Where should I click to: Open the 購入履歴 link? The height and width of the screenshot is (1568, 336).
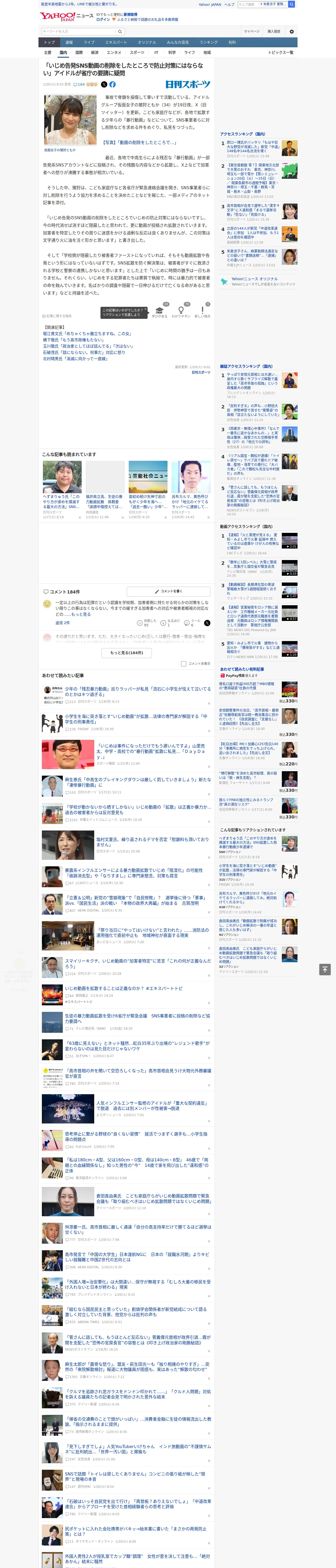[274, 32]
